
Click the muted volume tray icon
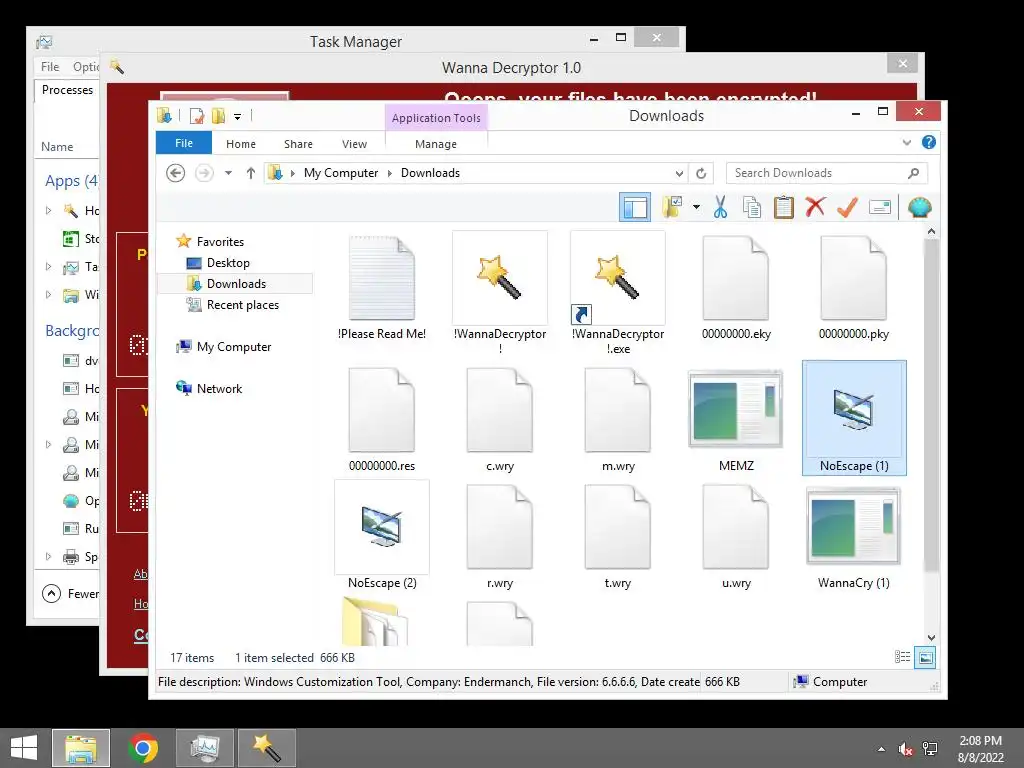click(905, 749)
